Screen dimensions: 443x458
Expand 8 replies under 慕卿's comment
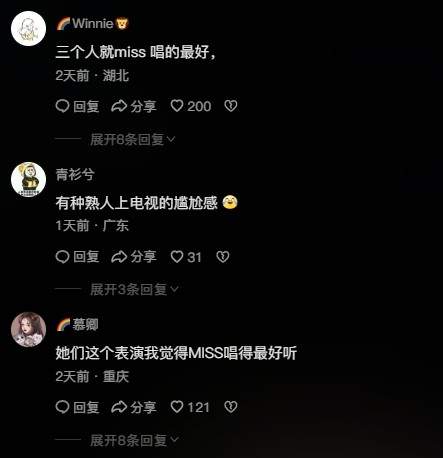pos(134,440)
